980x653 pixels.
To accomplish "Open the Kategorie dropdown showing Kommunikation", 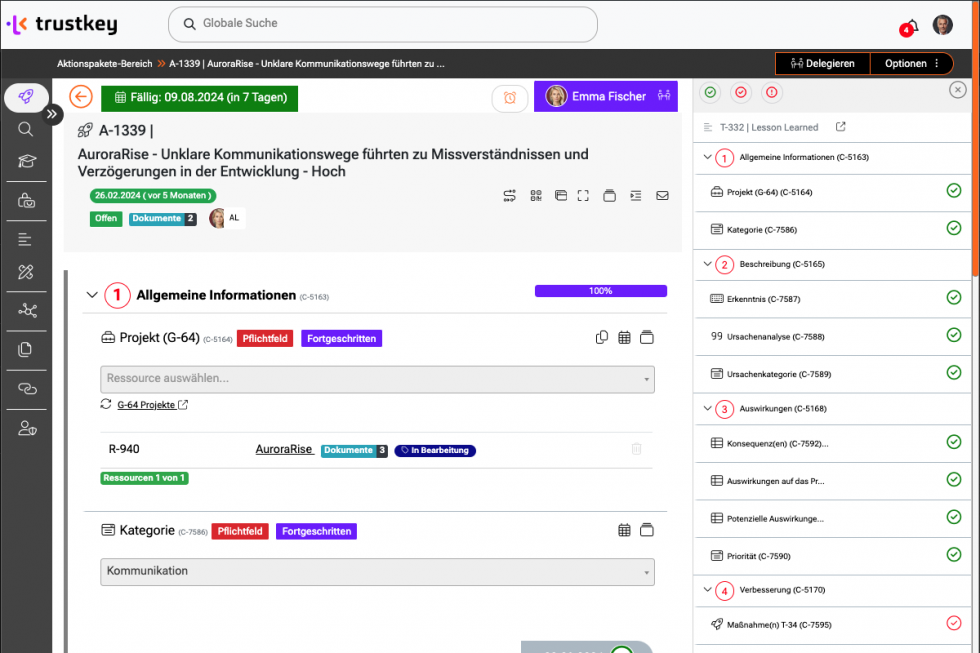I will point(377,570).
